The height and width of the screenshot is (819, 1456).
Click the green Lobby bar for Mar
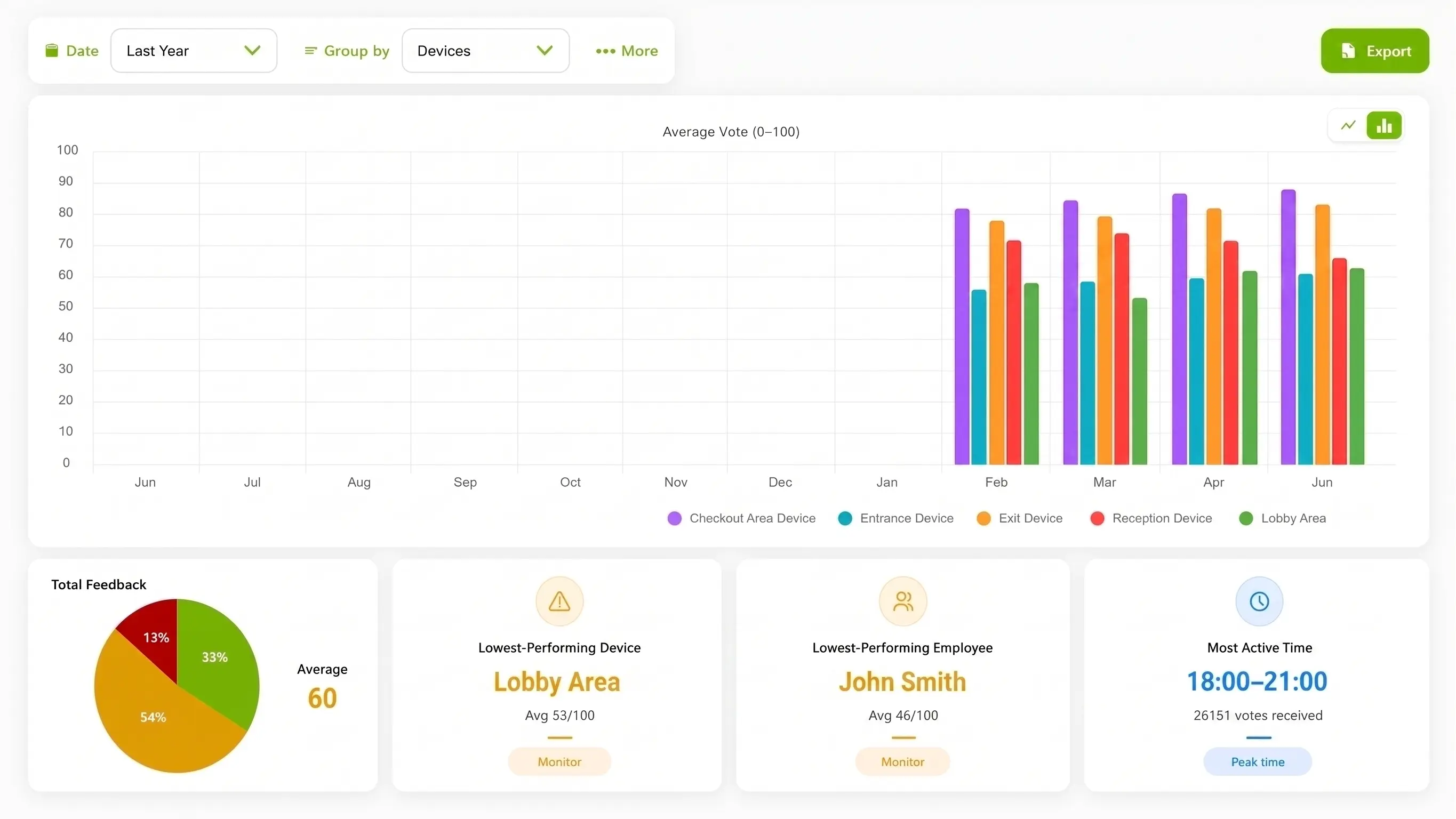(1140, 382)
